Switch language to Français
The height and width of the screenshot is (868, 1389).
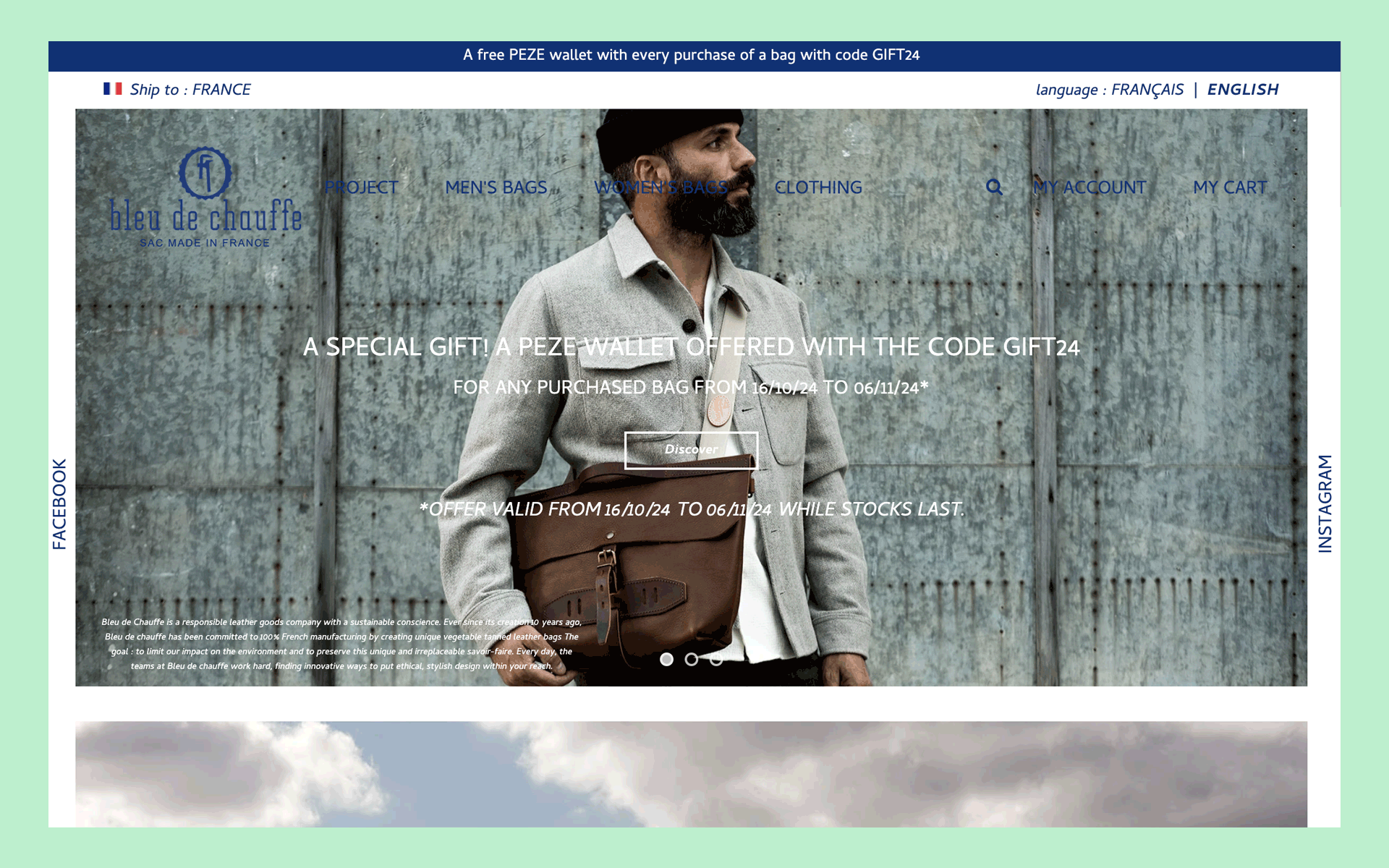[x=1147, y=90]
